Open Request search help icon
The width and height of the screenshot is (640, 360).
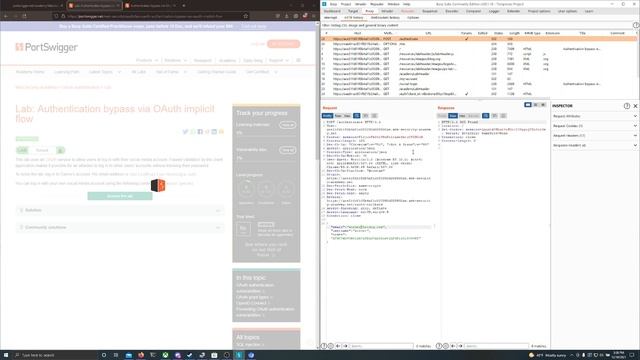pyautogui.click(x=324, y=346)
